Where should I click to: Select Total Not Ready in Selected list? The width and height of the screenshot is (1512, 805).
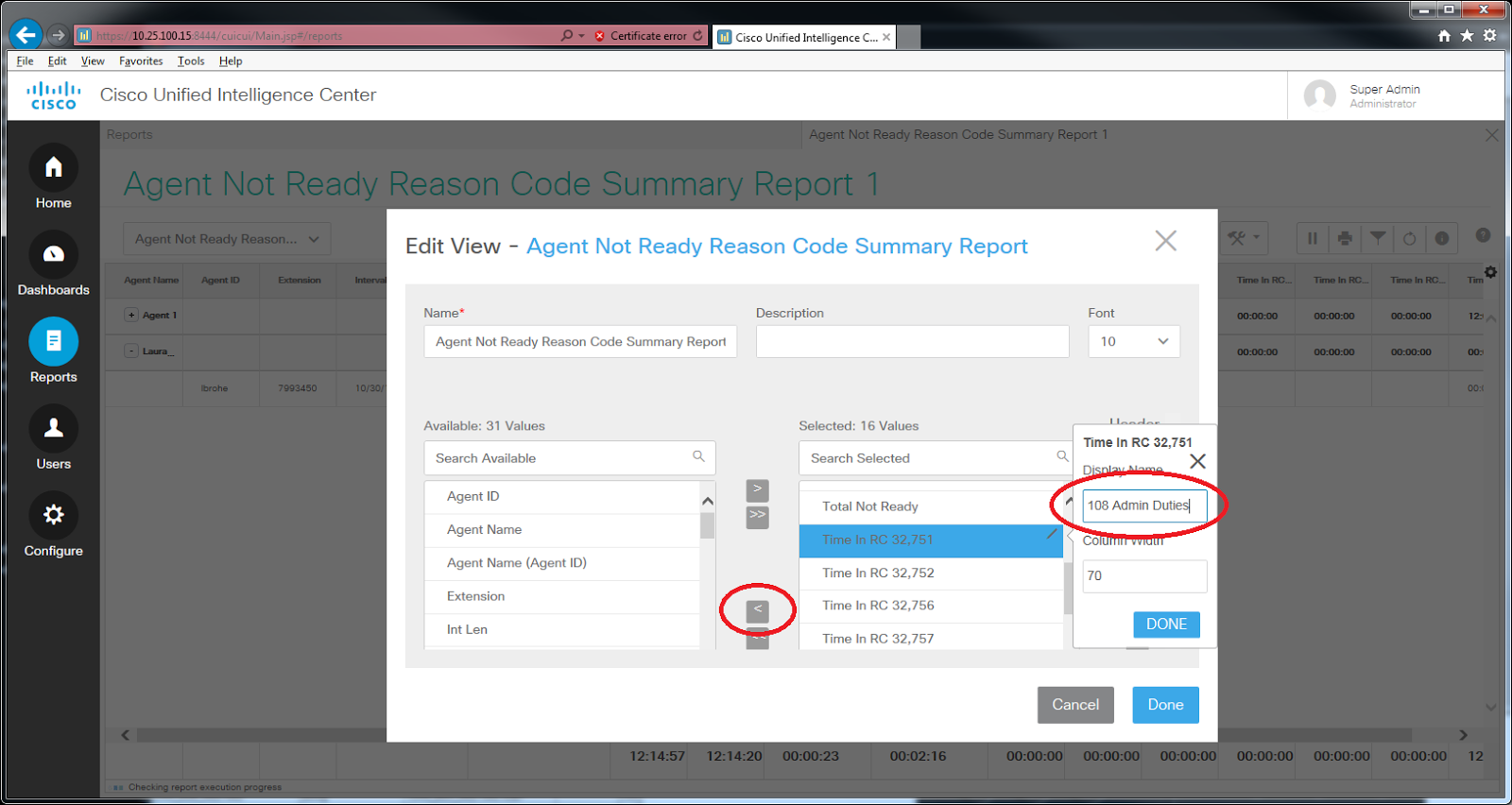coord(931,506)
